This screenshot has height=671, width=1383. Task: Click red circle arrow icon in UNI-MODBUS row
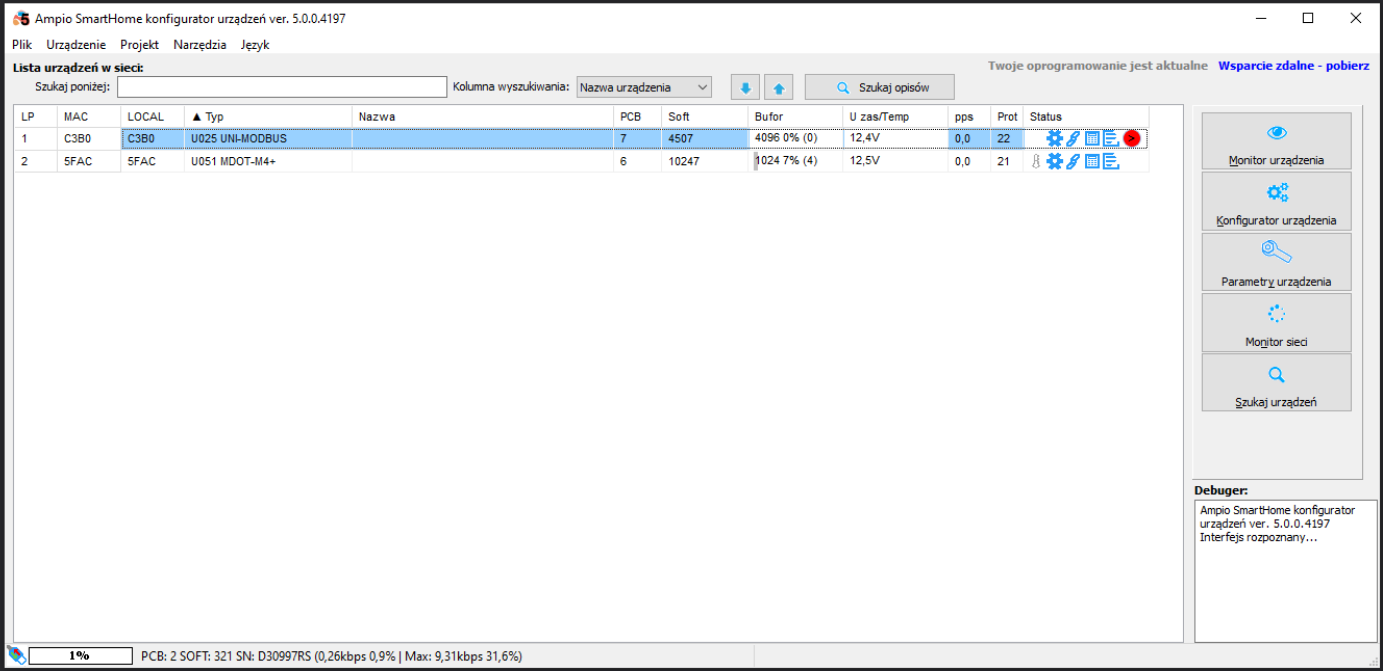click(x=1132, y=138)
